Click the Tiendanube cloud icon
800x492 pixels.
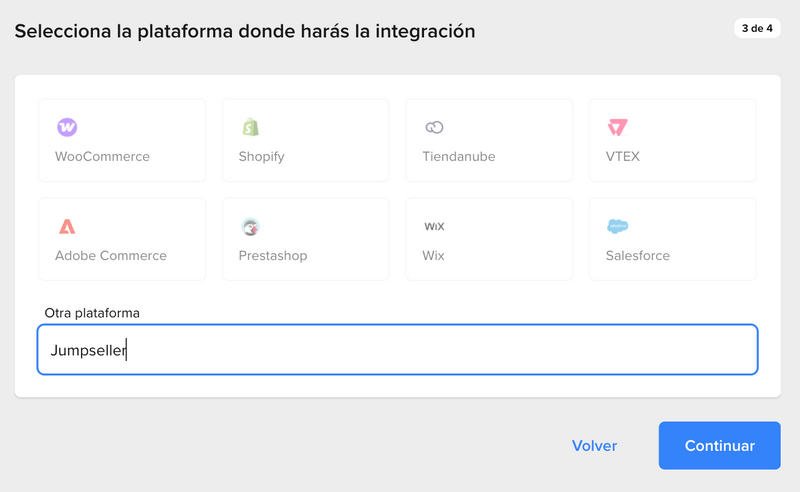434,127
